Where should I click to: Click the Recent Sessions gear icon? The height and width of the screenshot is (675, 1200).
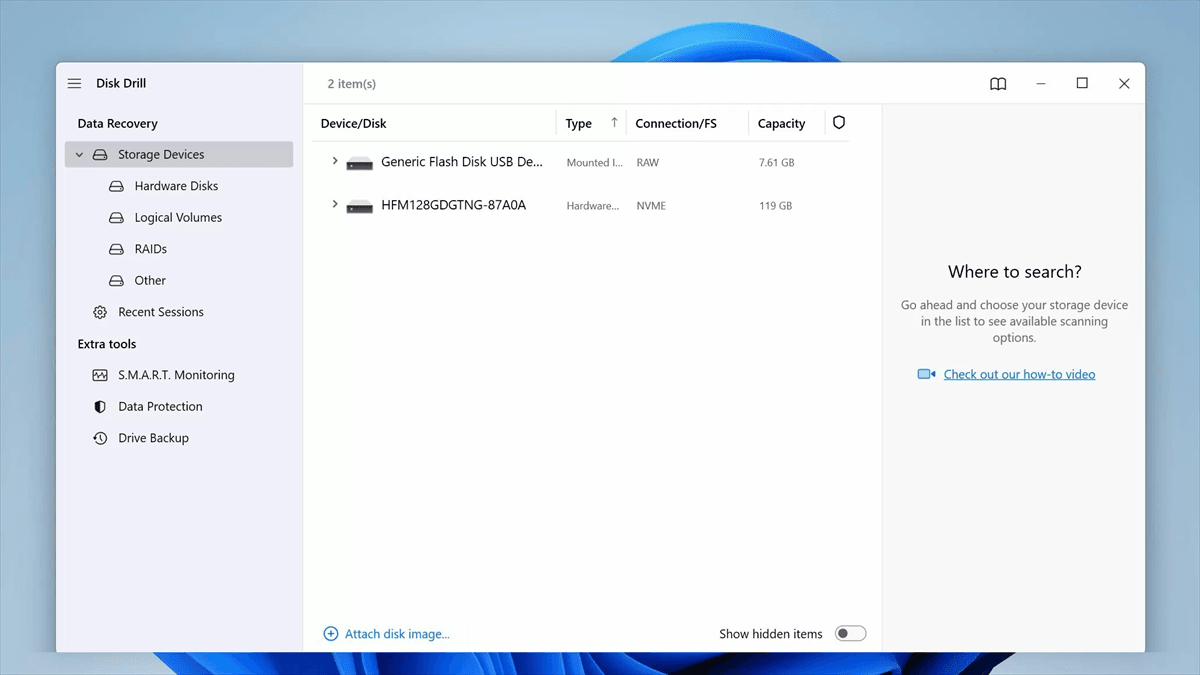pos(100,312)
